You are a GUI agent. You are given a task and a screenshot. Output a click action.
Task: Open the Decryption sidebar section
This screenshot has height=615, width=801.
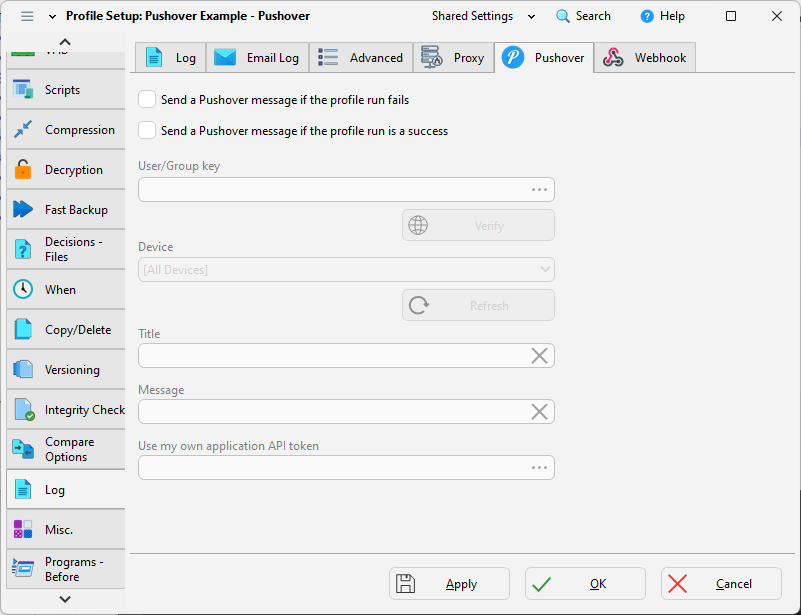[66, 170]
